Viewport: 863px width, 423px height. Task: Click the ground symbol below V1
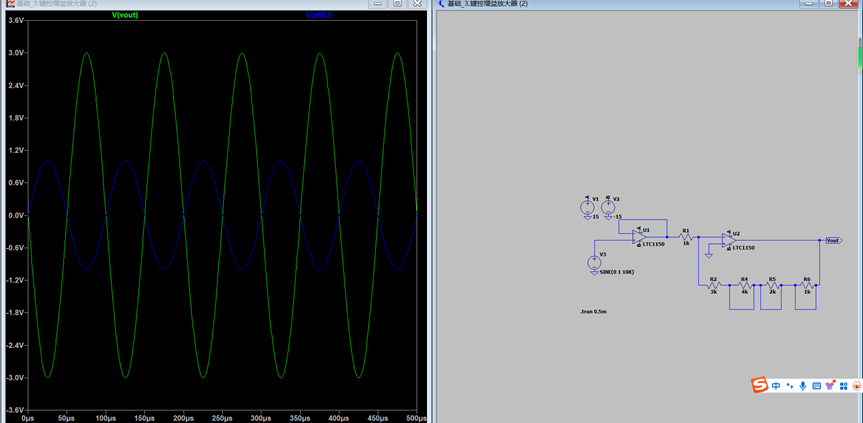tap(587, 218)
